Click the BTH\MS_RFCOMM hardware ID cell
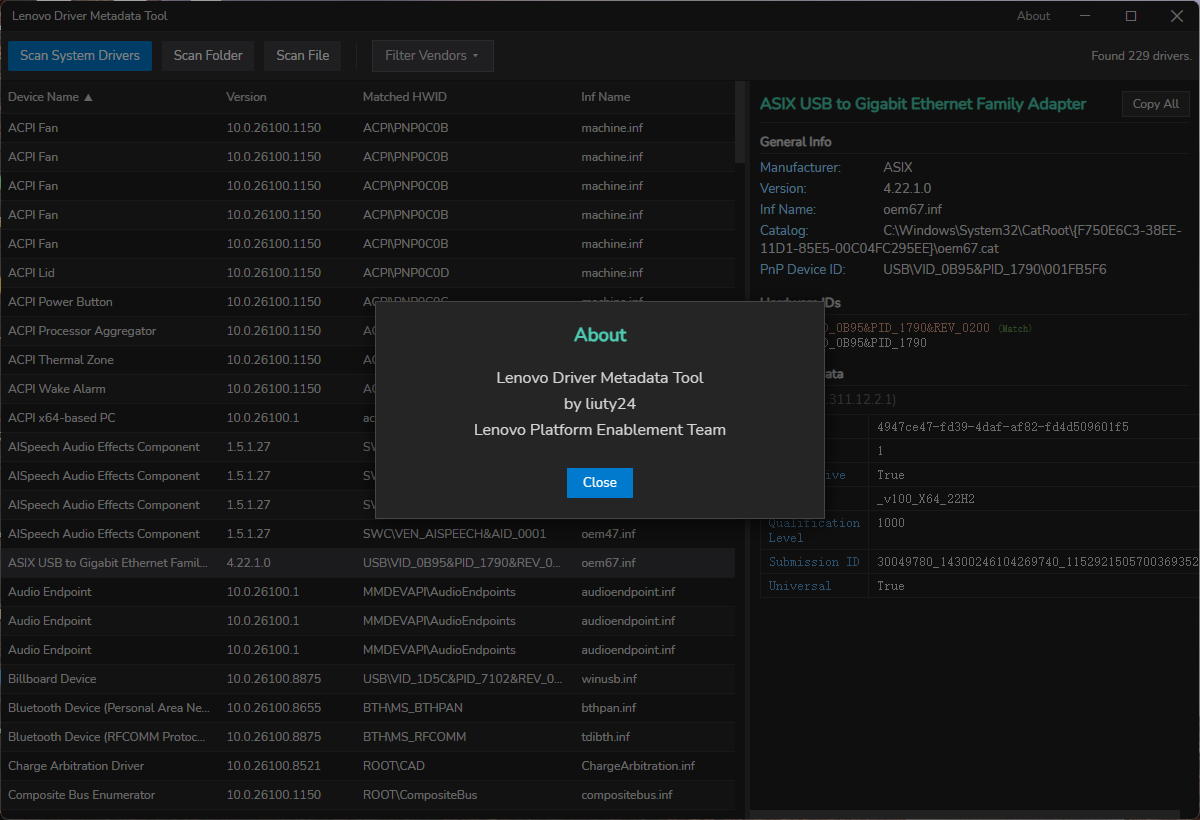This screenshot has height=820, width=1200. [x=414, y=737]
